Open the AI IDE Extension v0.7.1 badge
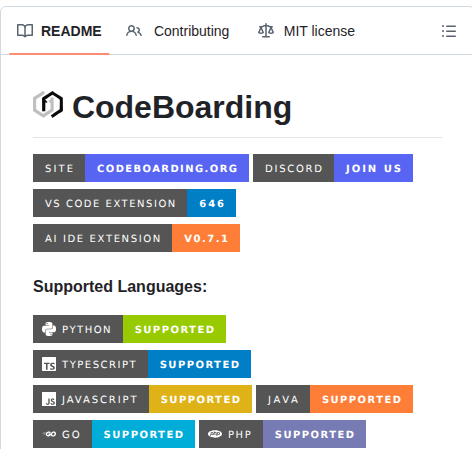472x449 pixels. coord(136,238)
